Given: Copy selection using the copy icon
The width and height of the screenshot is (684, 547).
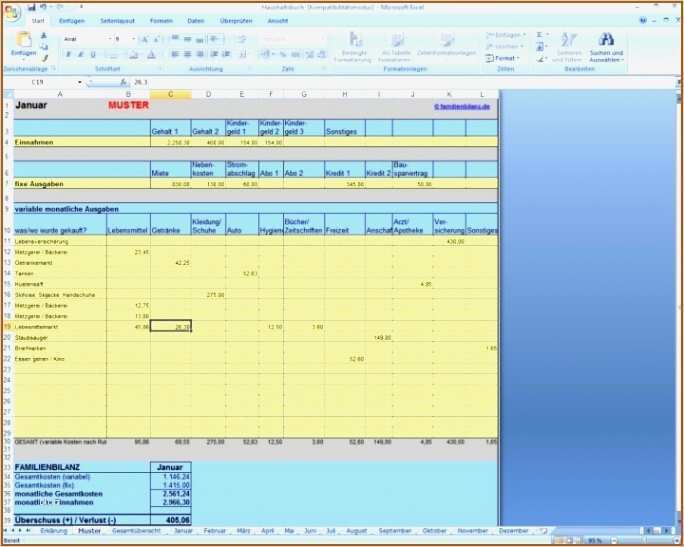Looking at the screenshot, I should [44, 47].
